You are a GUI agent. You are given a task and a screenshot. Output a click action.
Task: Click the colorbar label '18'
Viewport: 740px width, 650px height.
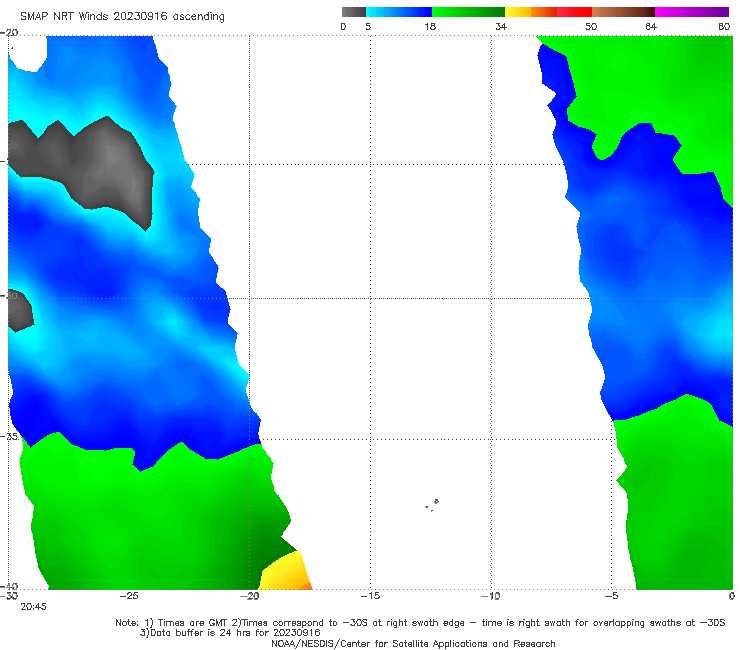[430, 27]
